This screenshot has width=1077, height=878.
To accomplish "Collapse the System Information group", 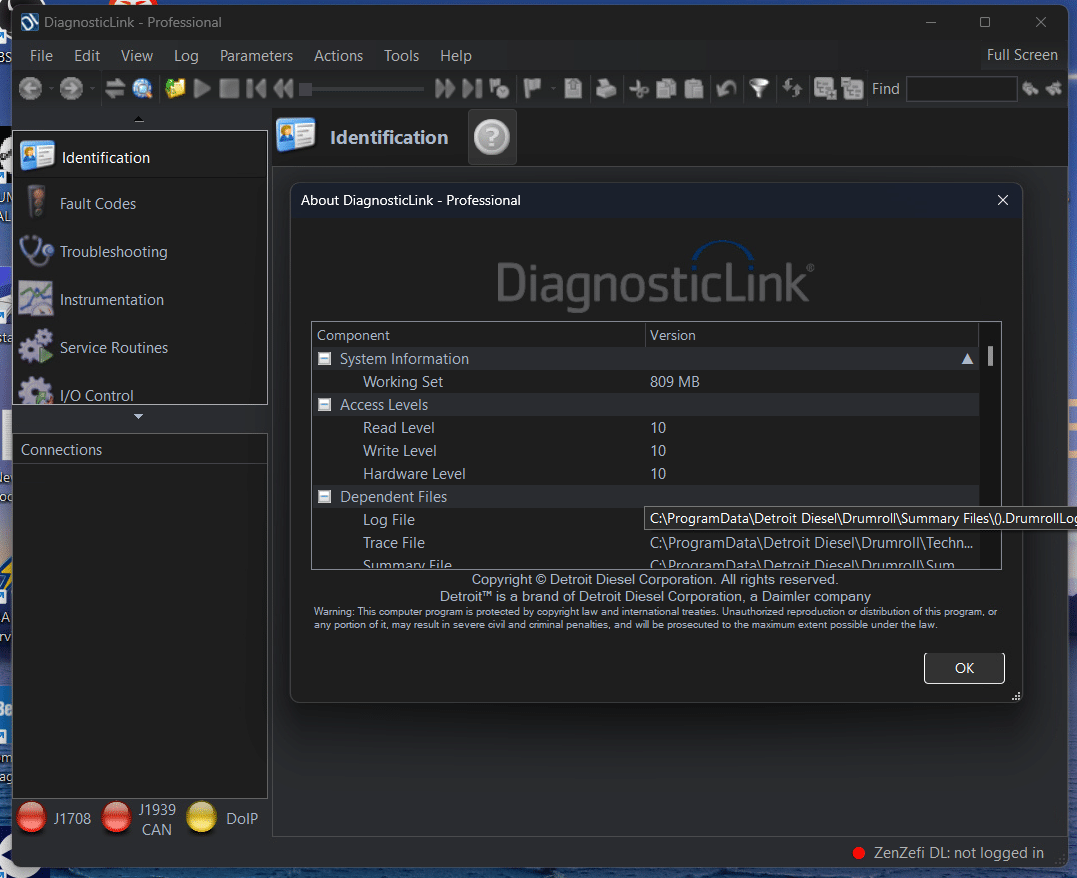I will (x=324, y=358).
